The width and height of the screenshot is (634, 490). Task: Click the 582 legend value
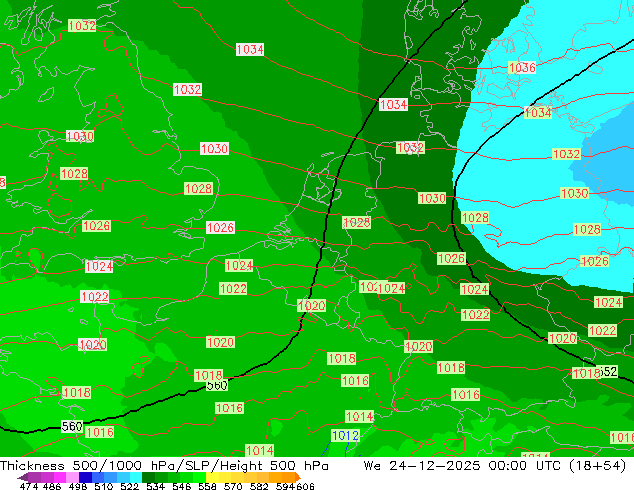tap(259, 486)
